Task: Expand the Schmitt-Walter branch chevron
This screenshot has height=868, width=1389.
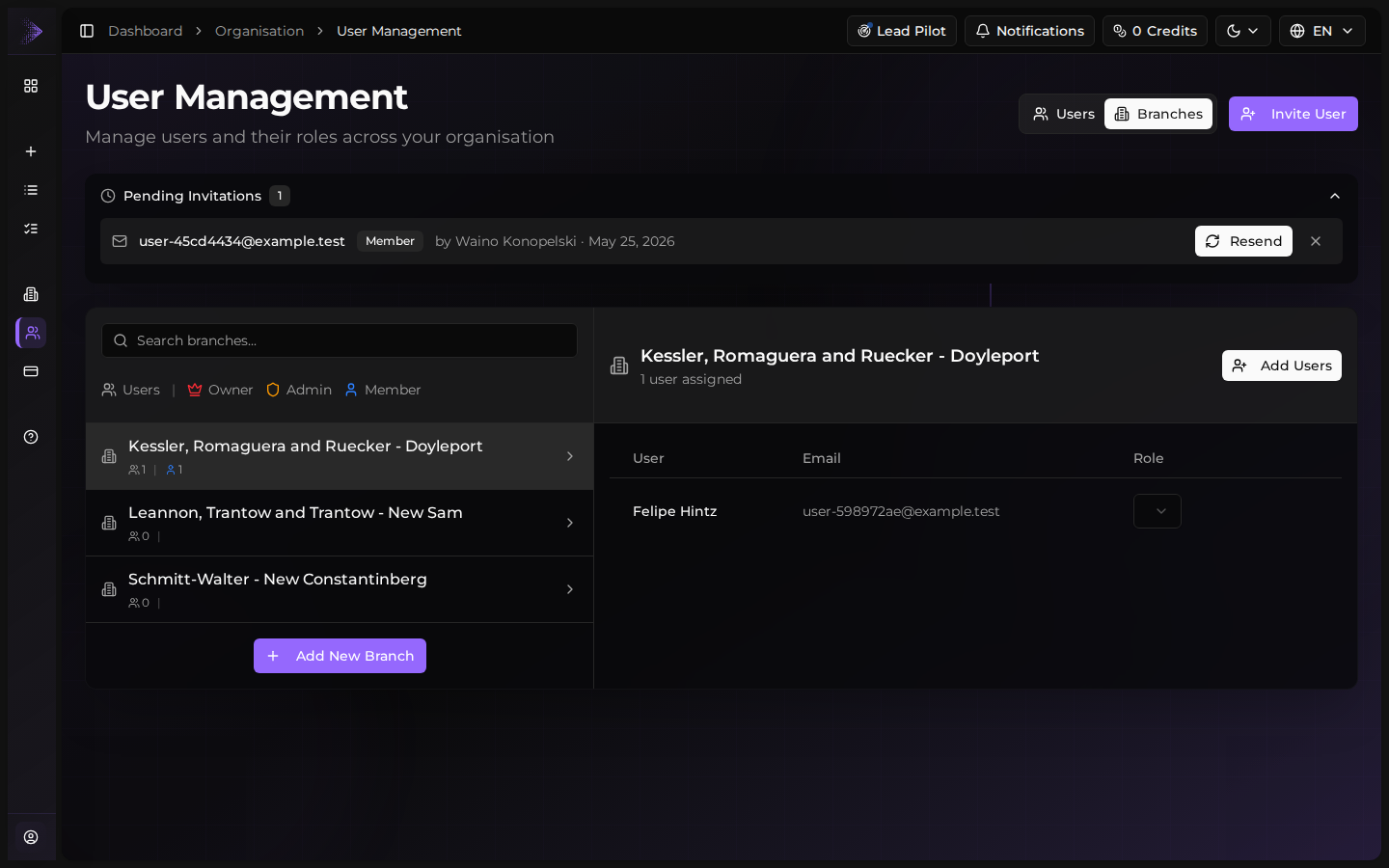Action: pyautogui.click(x=570, y=589)
